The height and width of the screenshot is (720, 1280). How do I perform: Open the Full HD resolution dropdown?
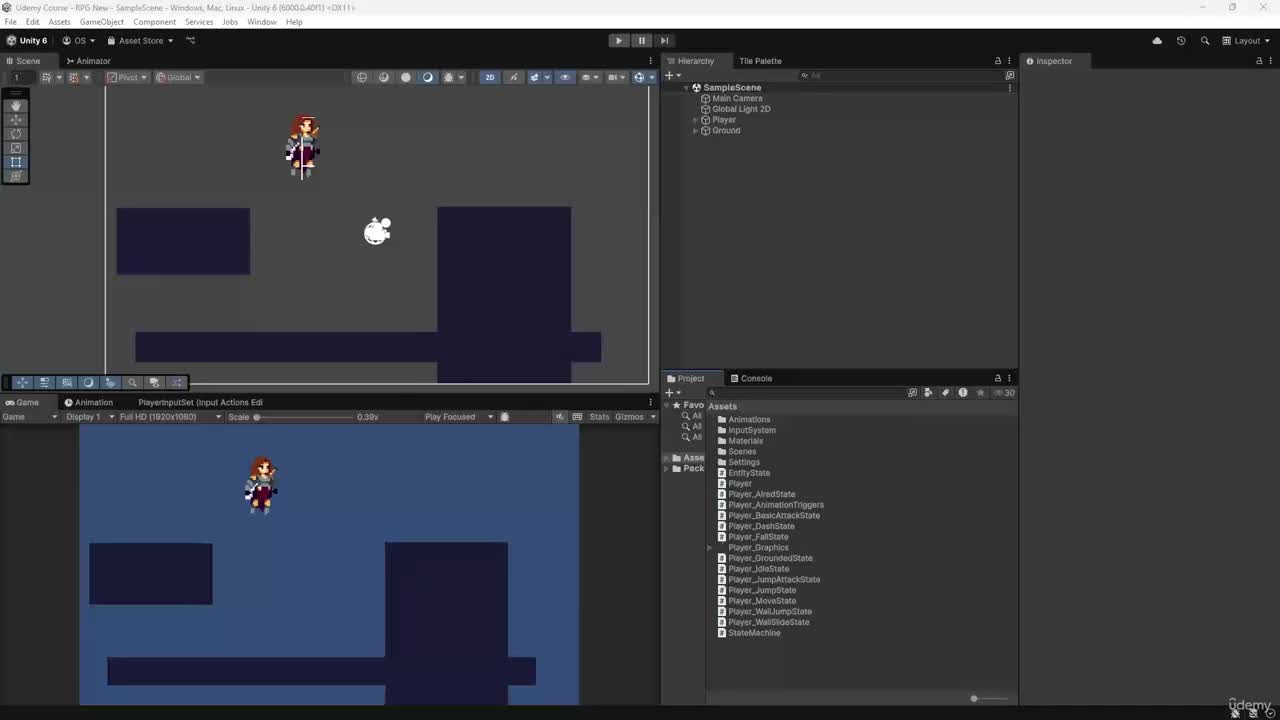(x=170, y=417)
